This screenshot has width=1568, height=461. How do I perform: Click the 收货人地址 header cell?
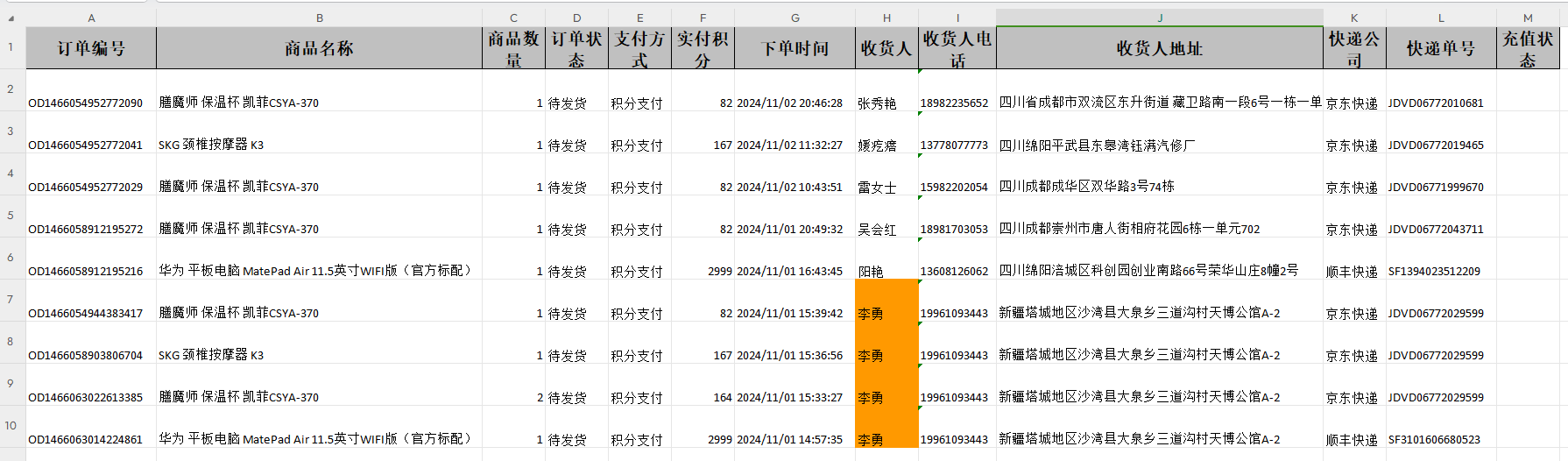click(x=1160, y=48)
